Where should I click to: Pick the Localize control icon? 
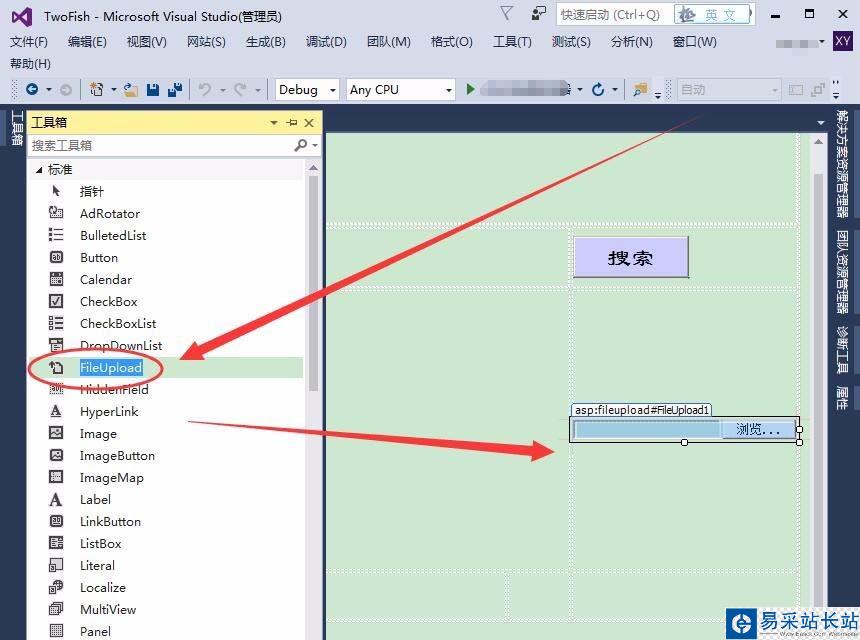[56, 587]
